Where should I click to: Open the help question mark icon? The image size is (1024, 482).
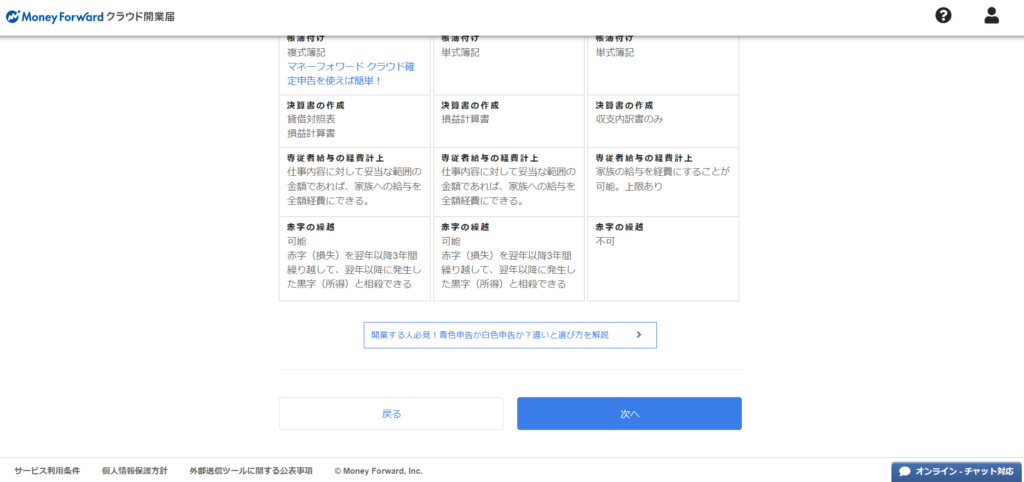(x=943, y=15)
